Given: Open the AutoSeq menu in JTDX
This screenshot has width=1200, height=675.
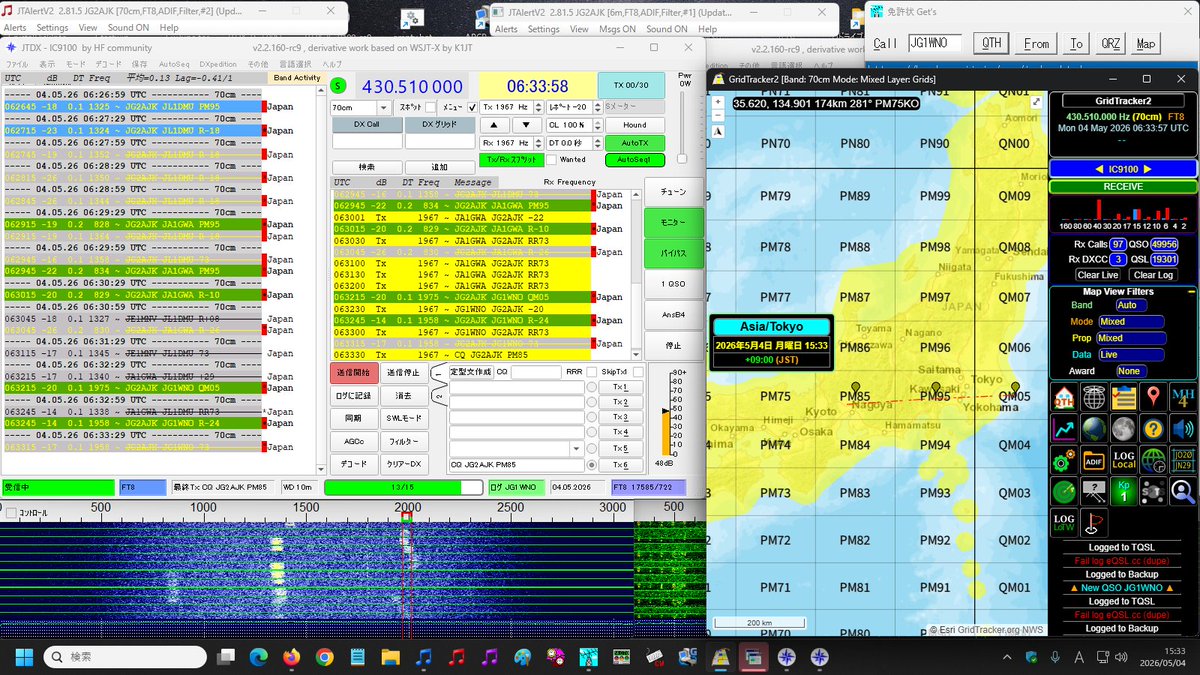Looking at the screenshot, I should click(174, 63).
